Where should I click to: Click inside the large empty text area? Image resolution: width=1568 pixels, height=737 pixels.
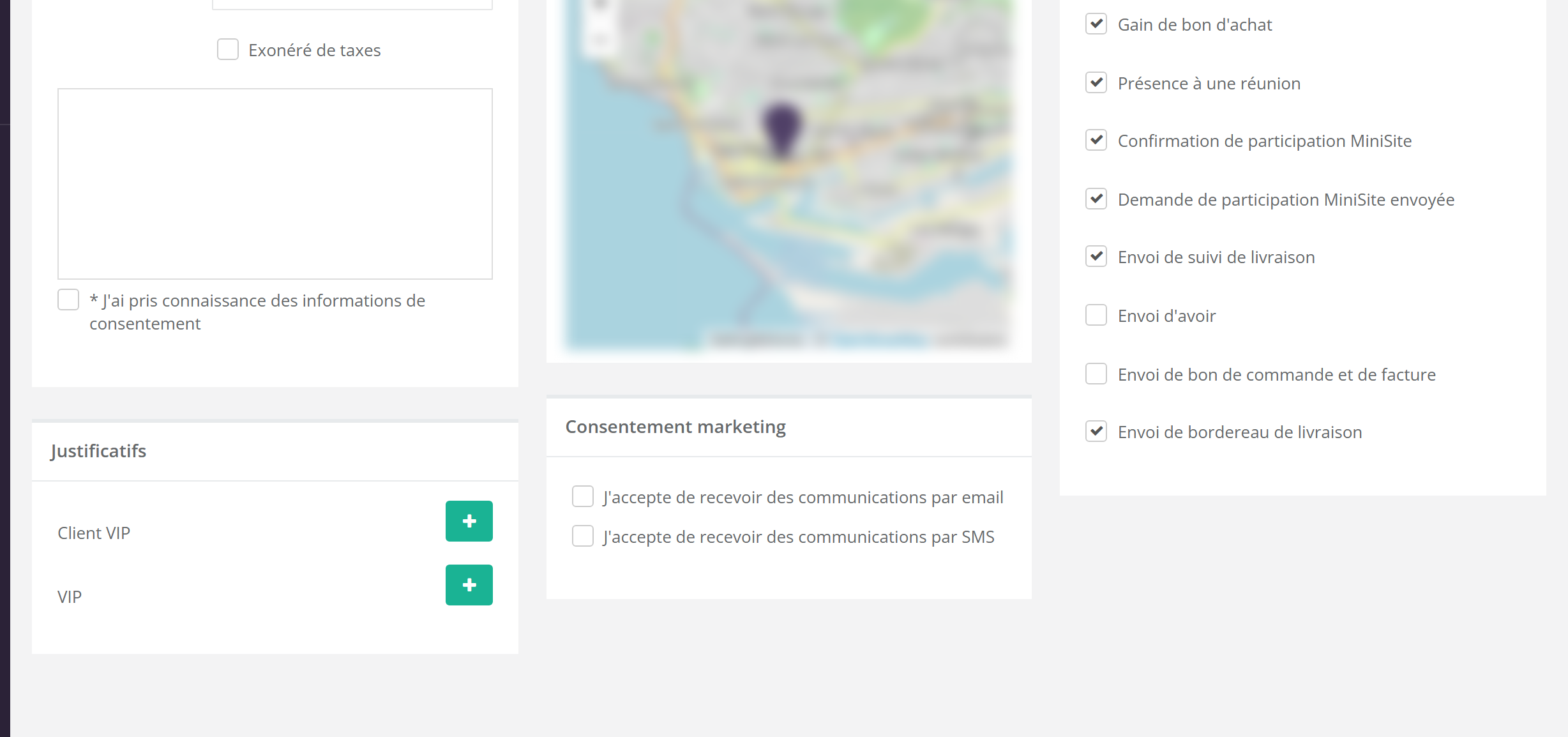click(275, 184)
